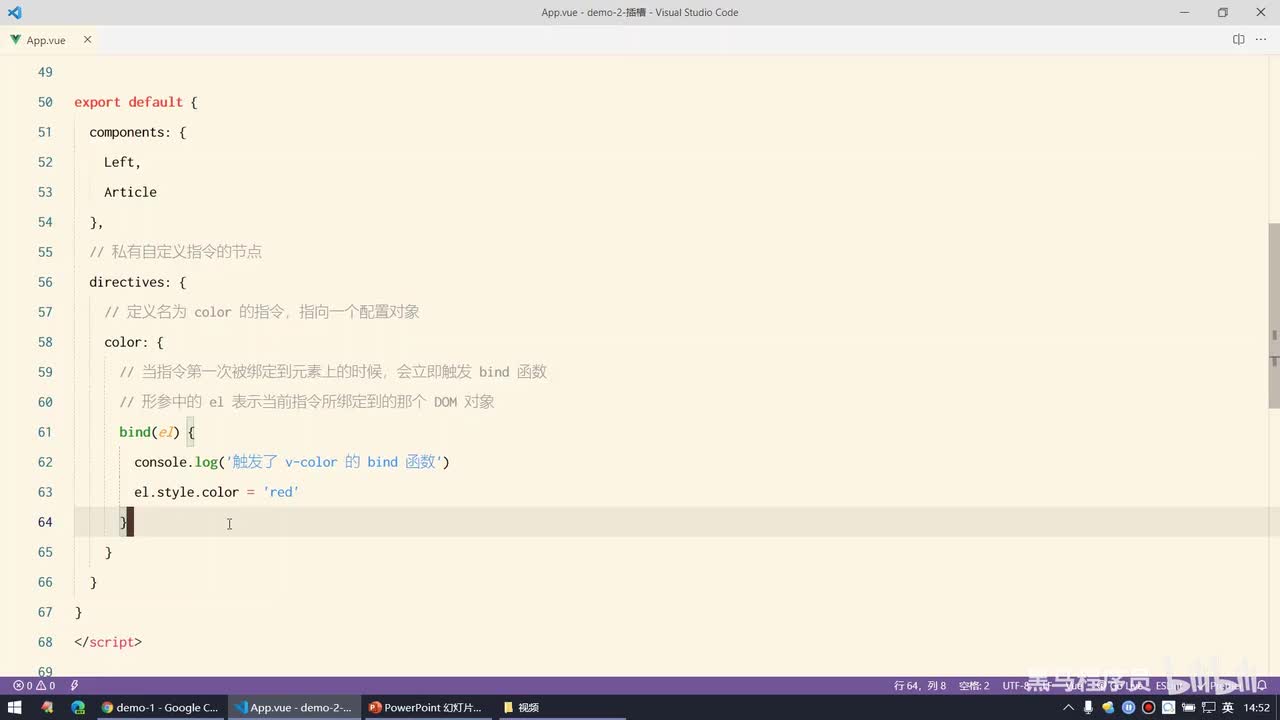This screenshot has height=720, width=1280.
Task: Toggle the 英 input method indicator
Action: tap(1227, 707)
